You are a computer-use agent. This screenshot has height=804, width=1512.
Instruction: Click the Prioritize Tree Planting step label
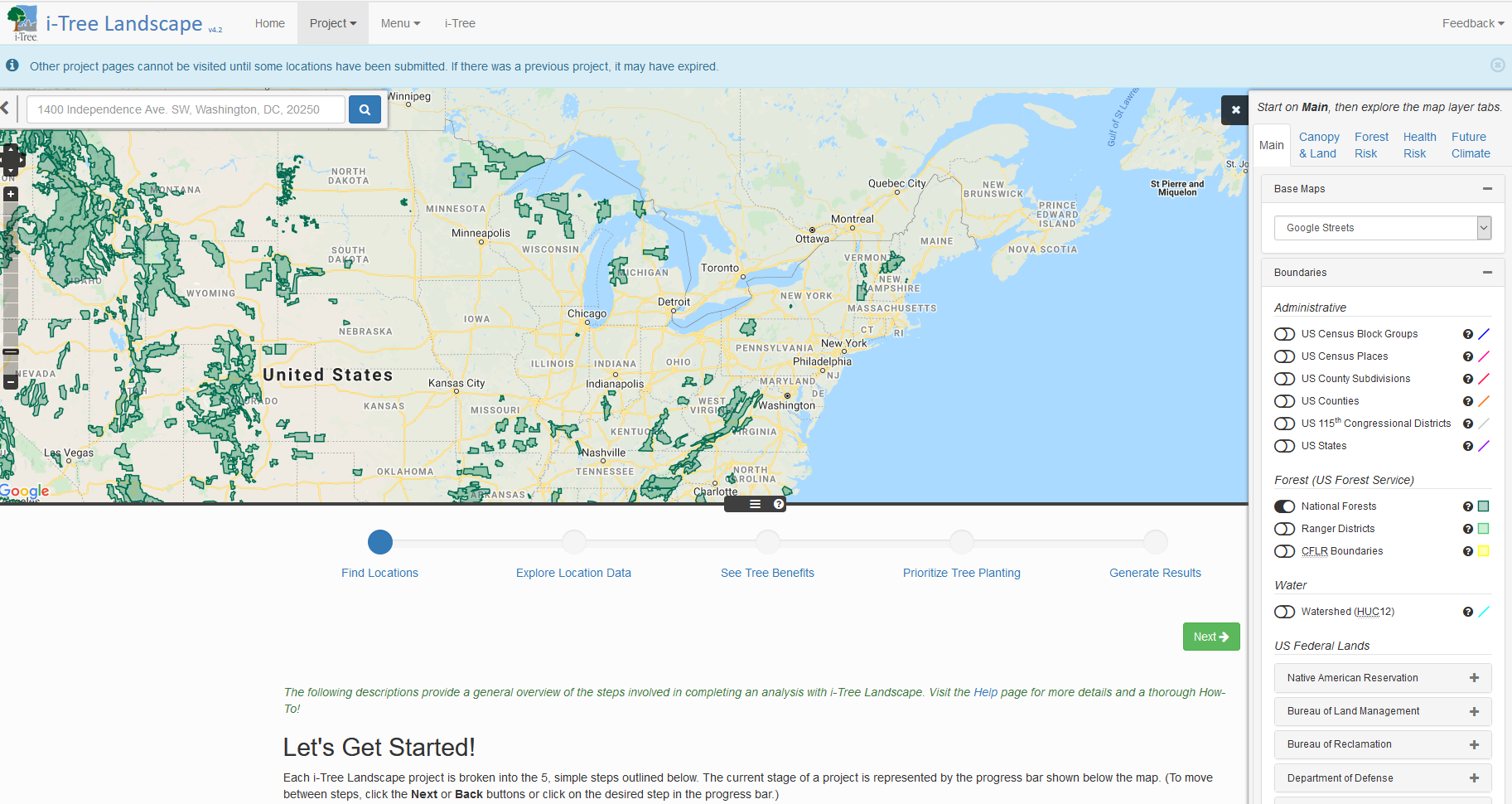click(962, 573)
